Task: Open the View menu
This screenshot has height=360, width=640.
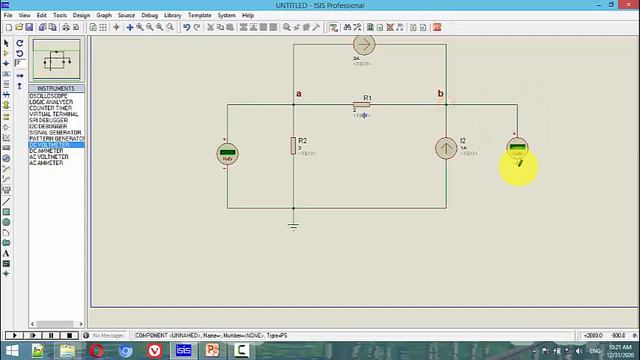Action: (24, 15)
